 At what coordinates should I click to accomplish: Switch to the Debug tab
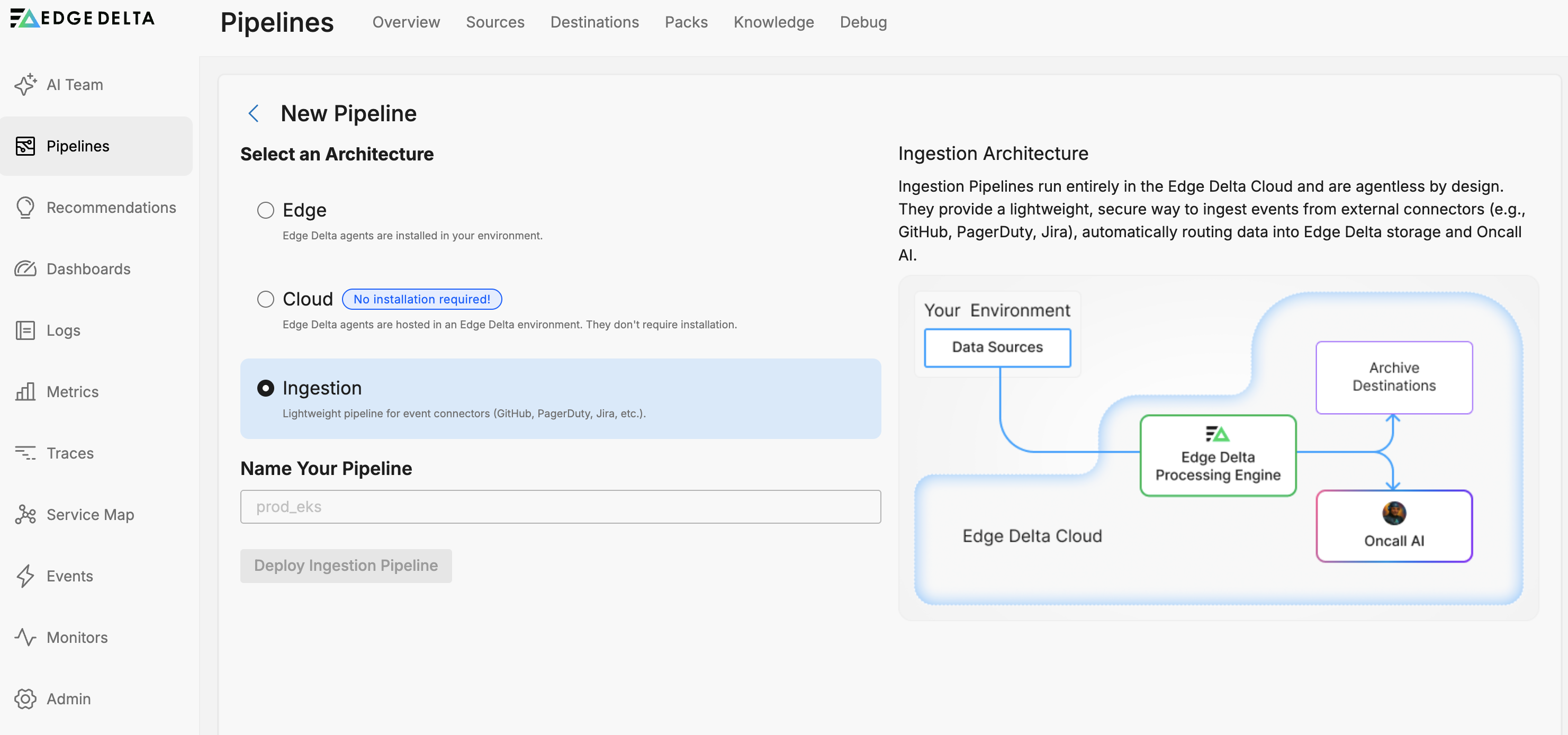point(863,23)
